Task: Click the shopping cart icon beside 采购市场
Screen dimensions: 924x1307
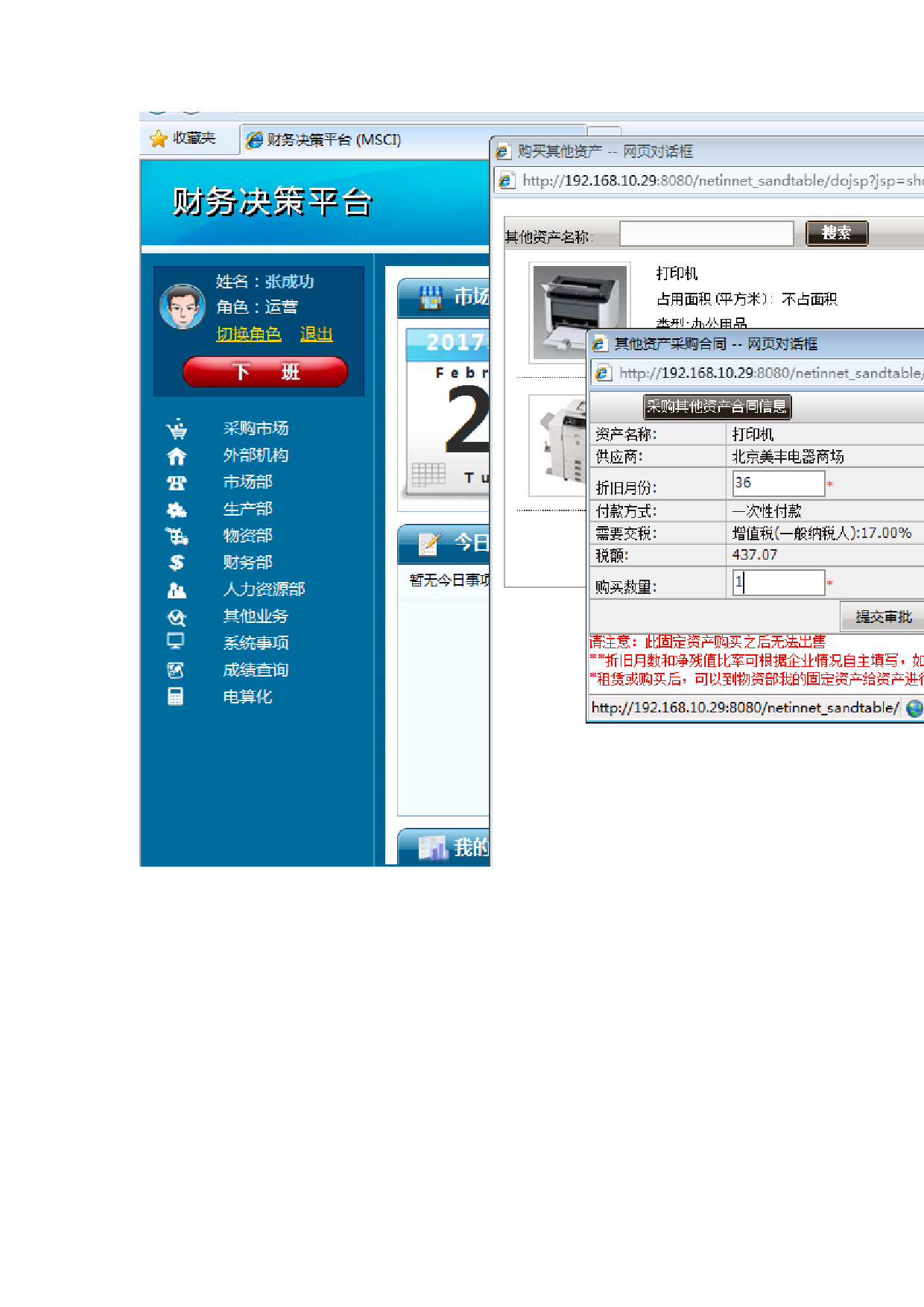Action: [177, 429]
